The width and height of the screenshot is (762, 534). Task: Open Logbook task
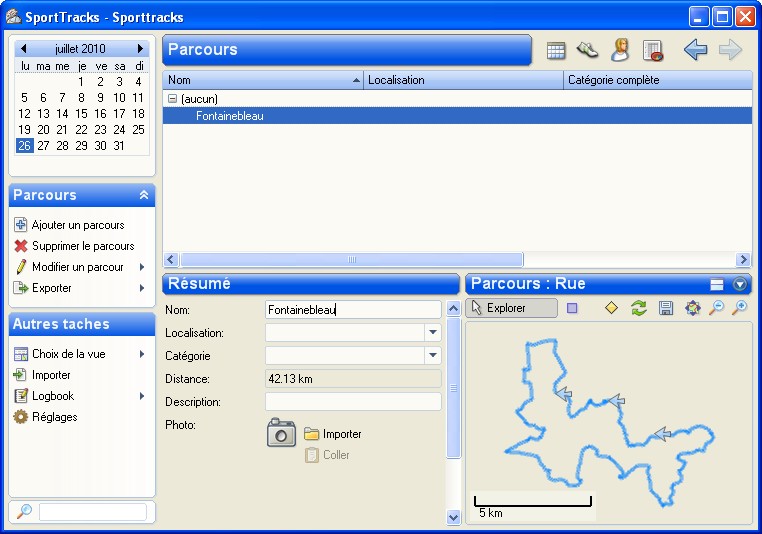pos(53,396)
